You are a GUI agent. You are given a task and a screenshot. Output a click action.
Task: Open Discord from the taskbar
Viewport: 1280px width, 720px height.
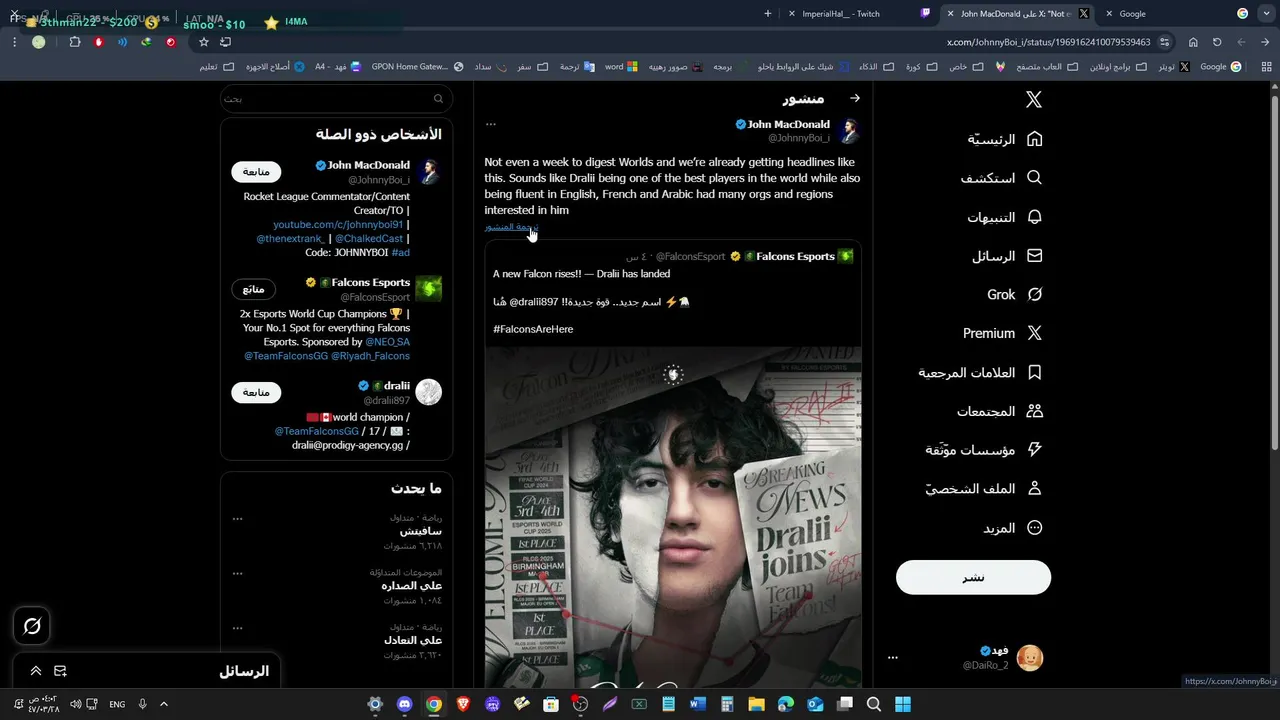(404, 704)
